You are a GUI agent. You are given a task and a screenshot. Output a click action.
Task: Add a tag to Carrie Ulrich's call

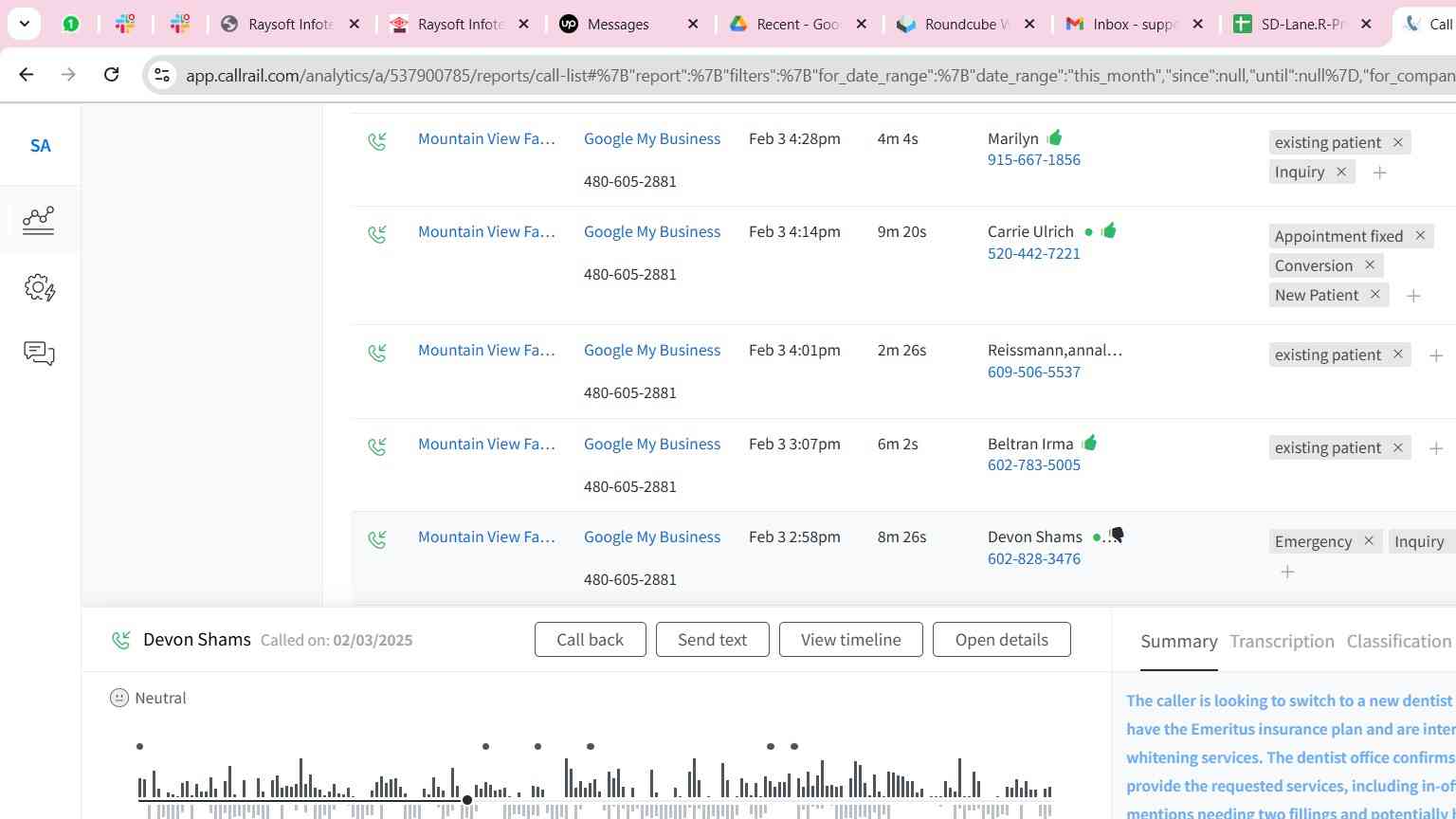[x=1413, y=296]
